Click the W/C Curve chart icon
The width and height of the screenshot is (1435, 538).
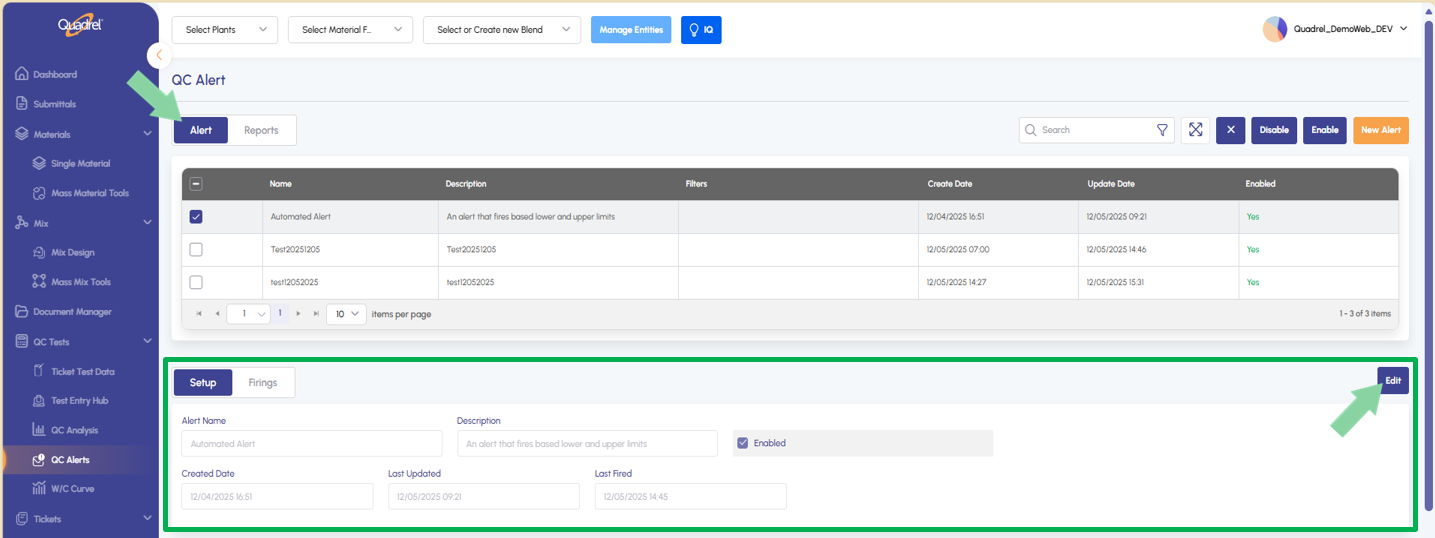[x=39, y=489]
